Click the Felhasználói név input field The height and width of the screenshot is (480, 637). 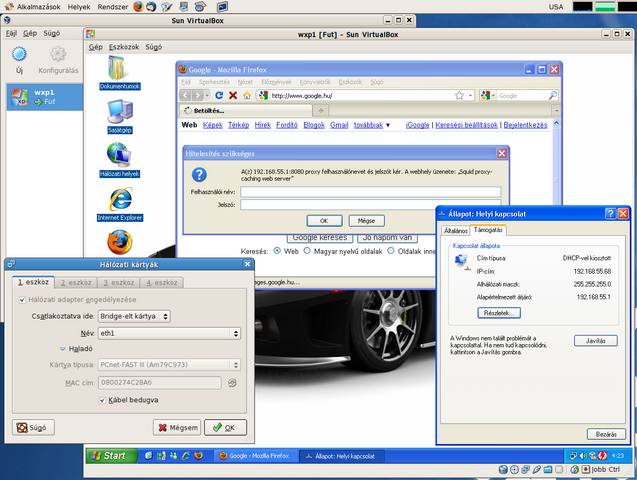point(370,191)
